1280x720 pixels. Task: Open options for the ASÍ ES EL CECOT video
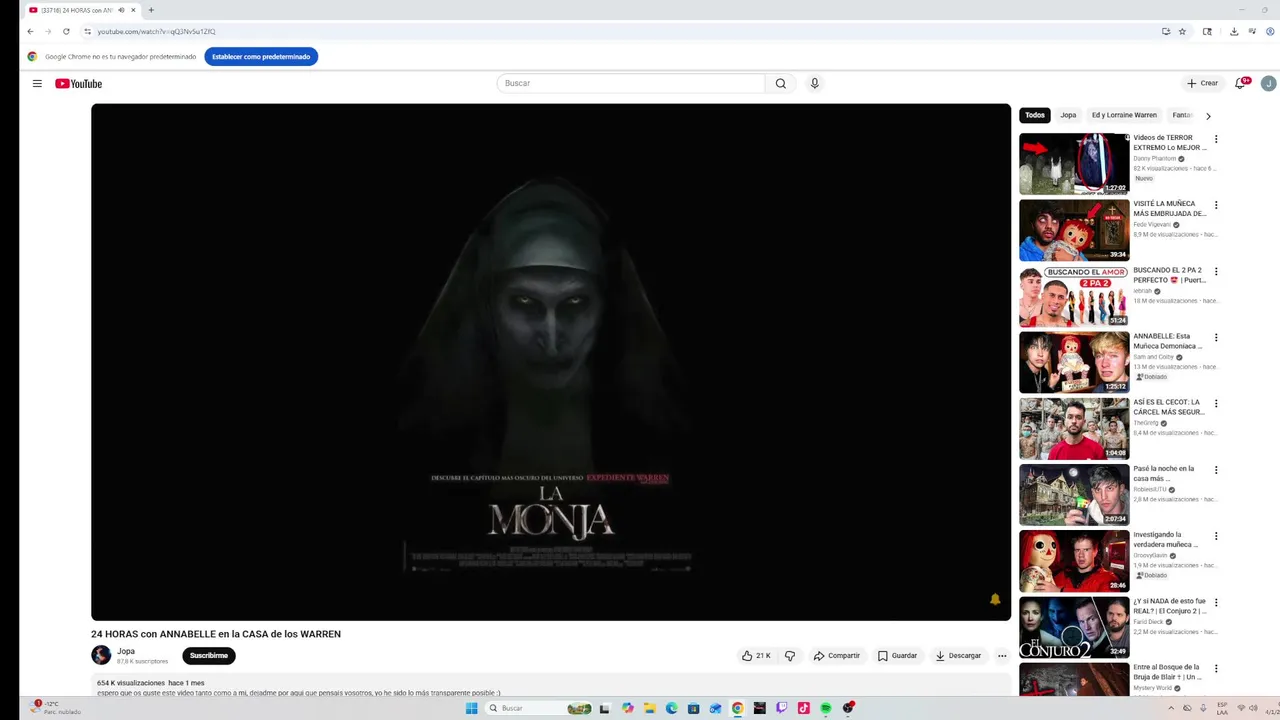click(x=1216, y=404)
